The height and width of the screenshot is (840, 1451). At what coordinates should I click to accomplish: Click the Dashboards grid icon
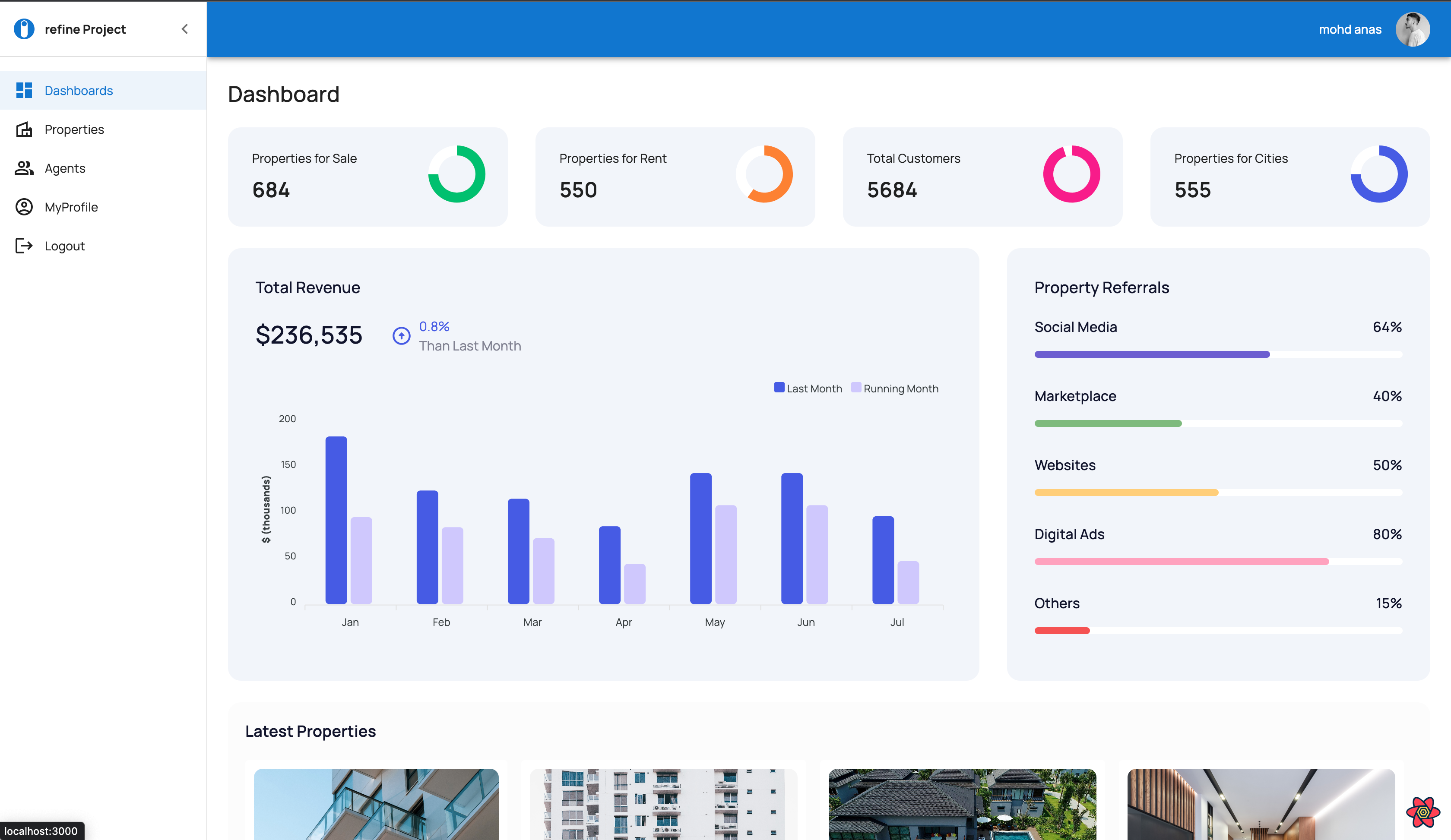click(24, 90)
